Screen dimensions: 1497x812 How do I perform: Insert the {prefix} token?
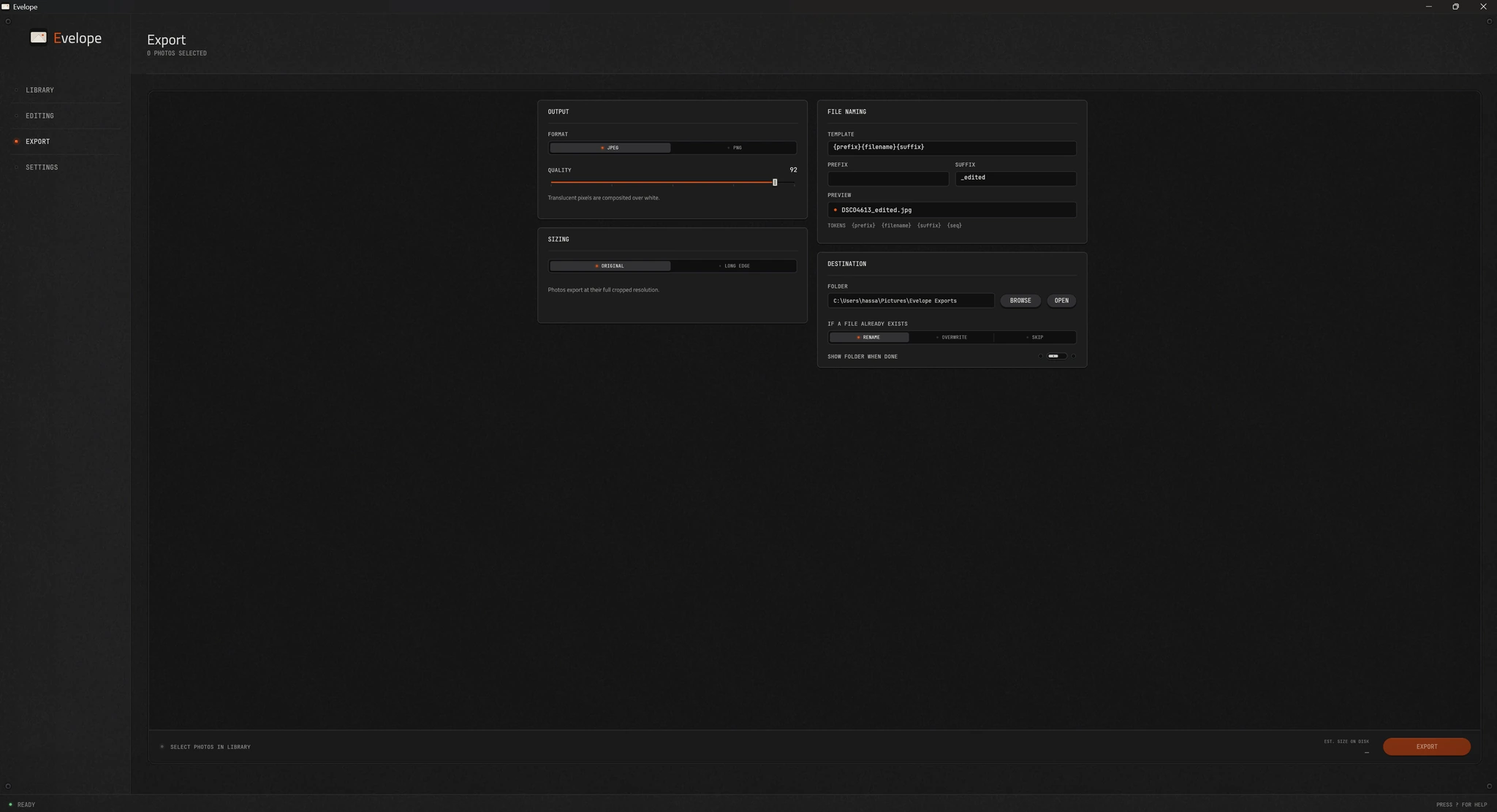pos(863,226)
